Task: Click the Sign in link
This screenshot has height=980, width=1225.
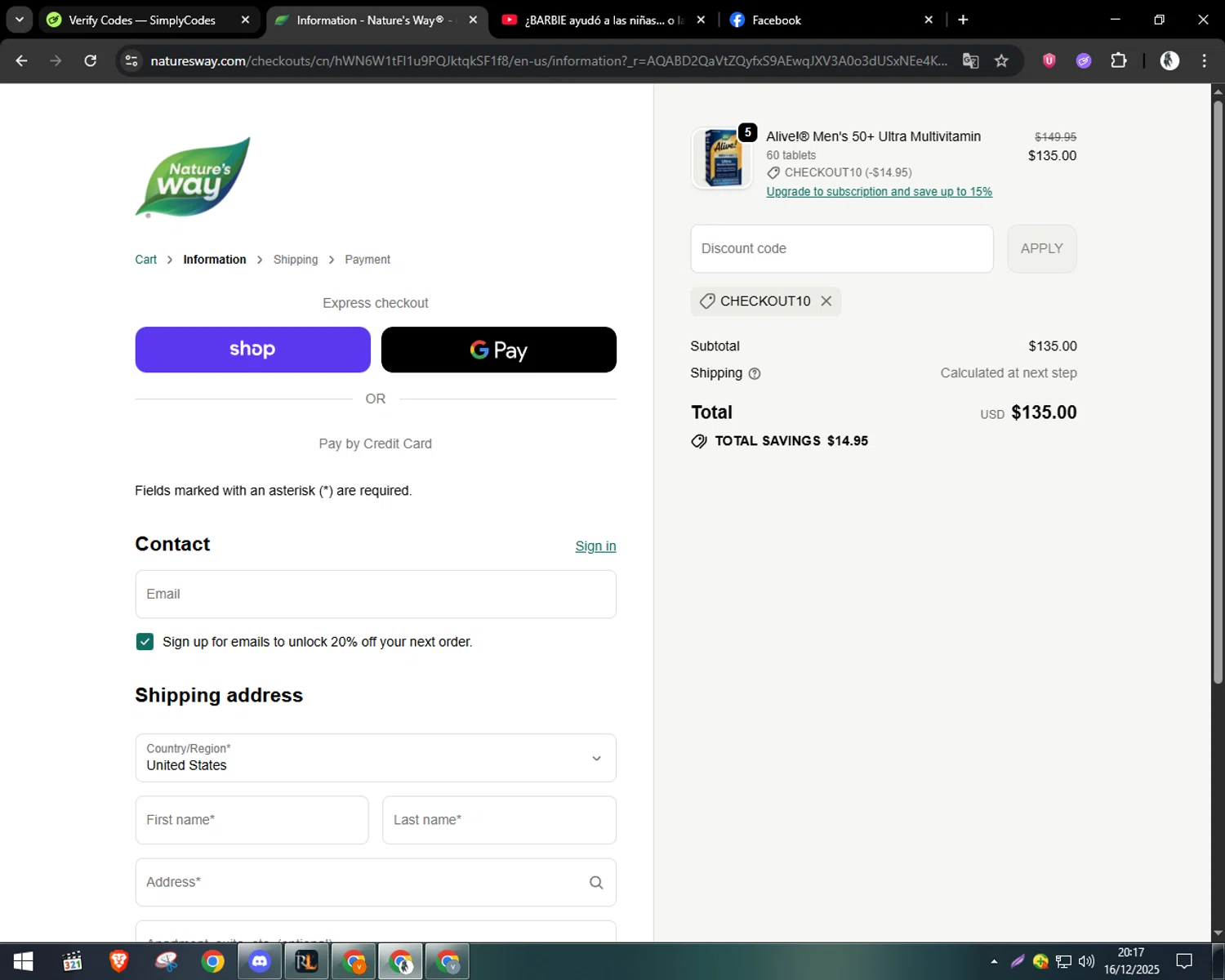Action: [595, 546]
